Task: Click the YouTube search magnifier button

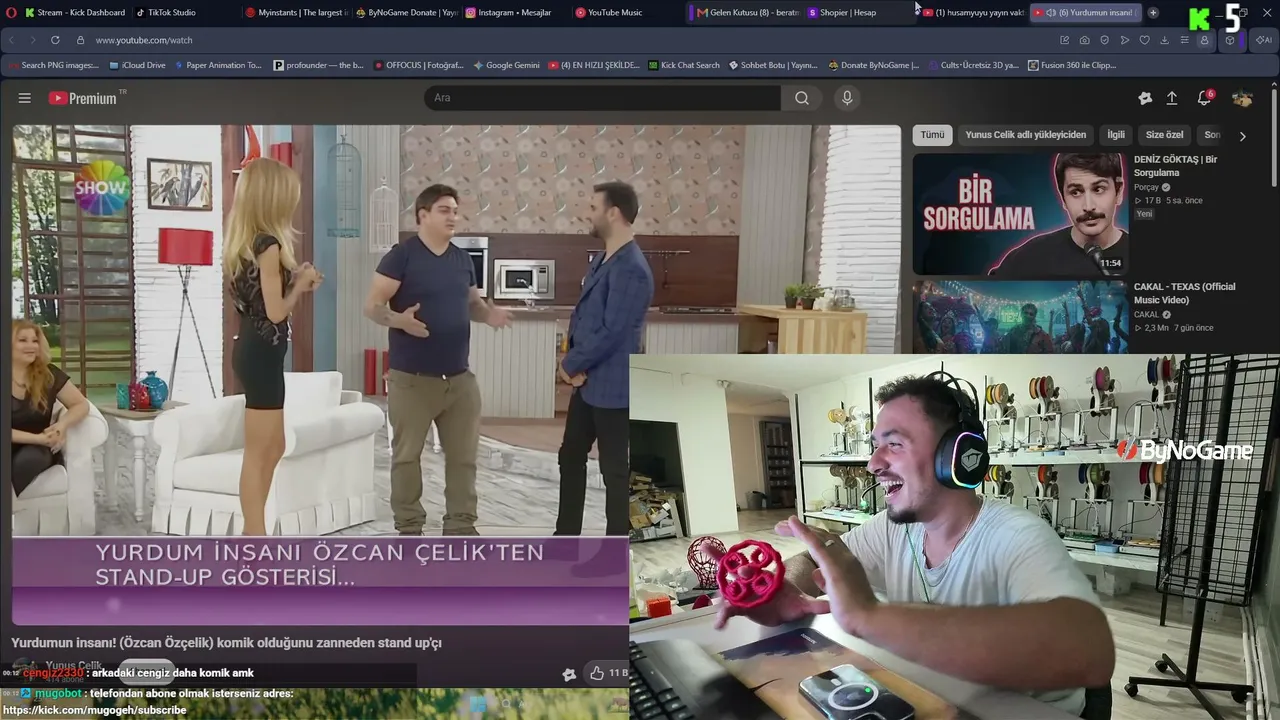Action: pos(802,98)
